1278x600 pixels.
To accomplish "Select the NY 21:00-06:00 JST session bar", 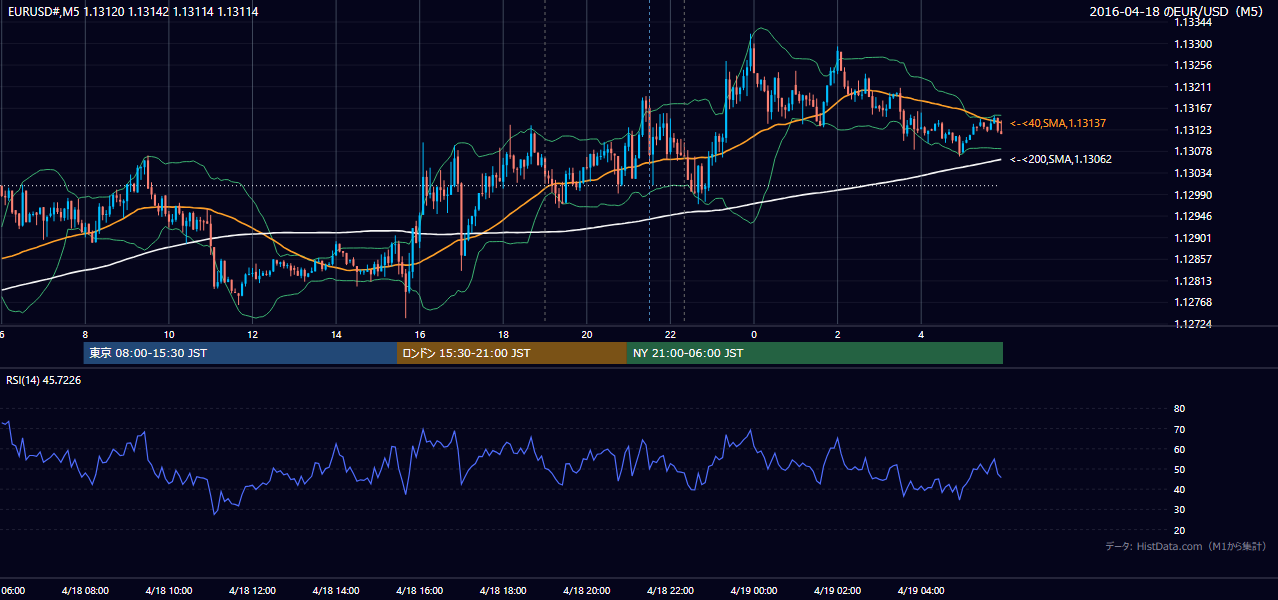I will [815, 353].
